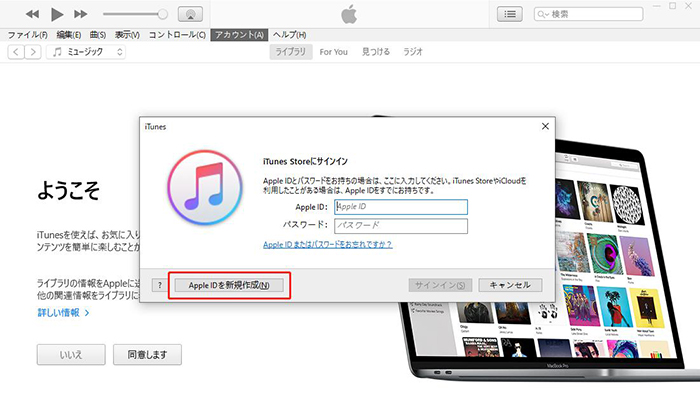Open the コントロール(C) menu
The height and width of the screenshot is (420, 700).
(177, 35)
